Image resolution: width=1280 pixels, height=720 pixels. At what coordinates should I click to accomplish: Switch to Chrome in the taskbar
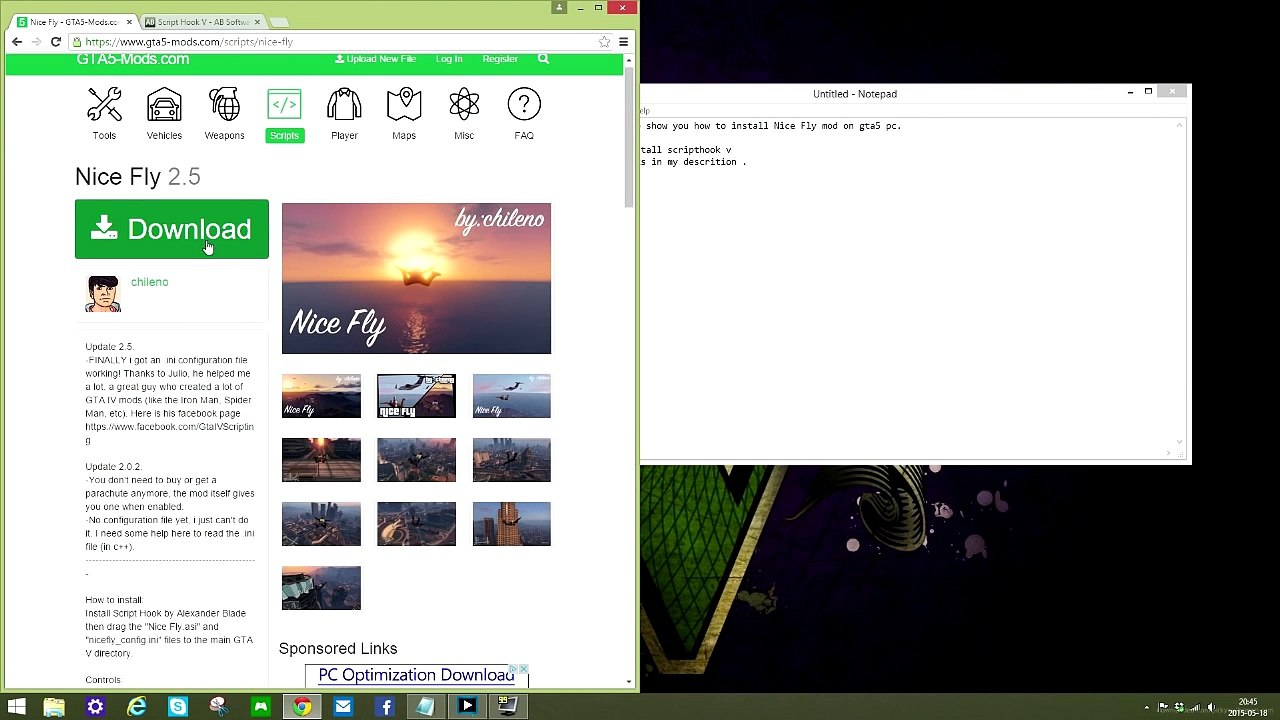[301, 707]
